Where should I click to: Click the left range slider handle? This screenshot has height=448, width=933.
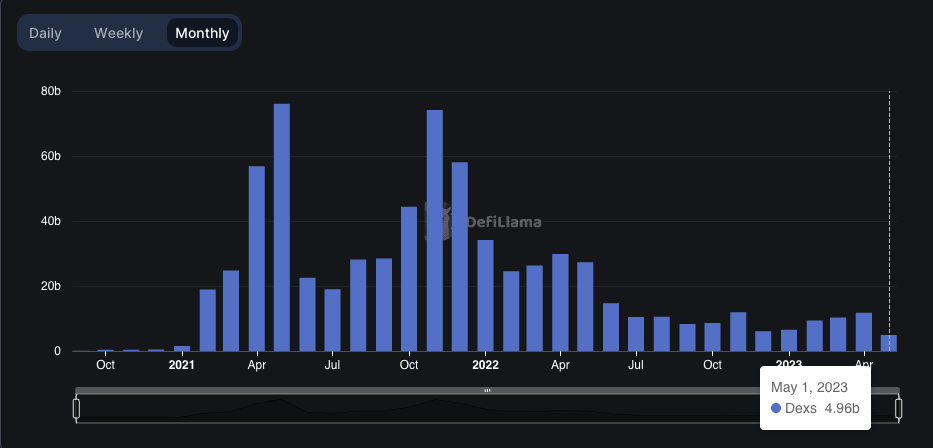tap(76, 408)
